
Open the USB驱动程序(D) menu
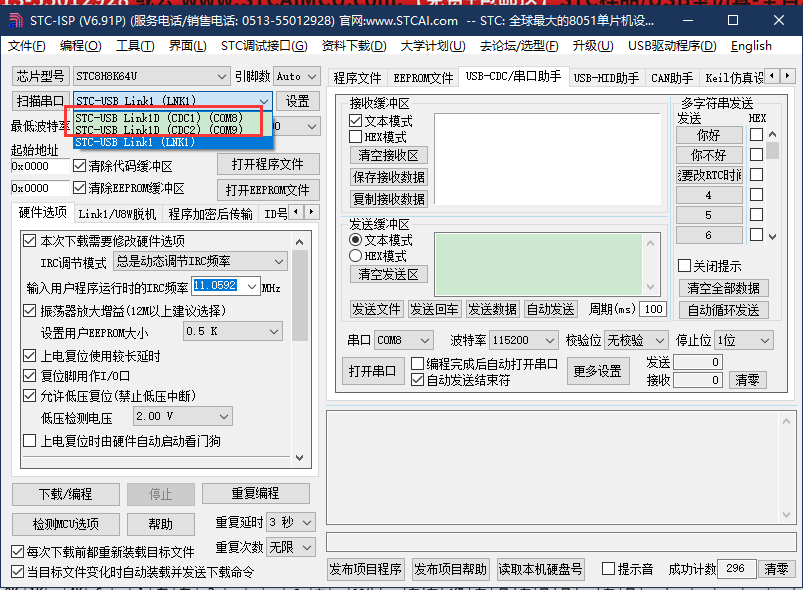tap(672, 46)
